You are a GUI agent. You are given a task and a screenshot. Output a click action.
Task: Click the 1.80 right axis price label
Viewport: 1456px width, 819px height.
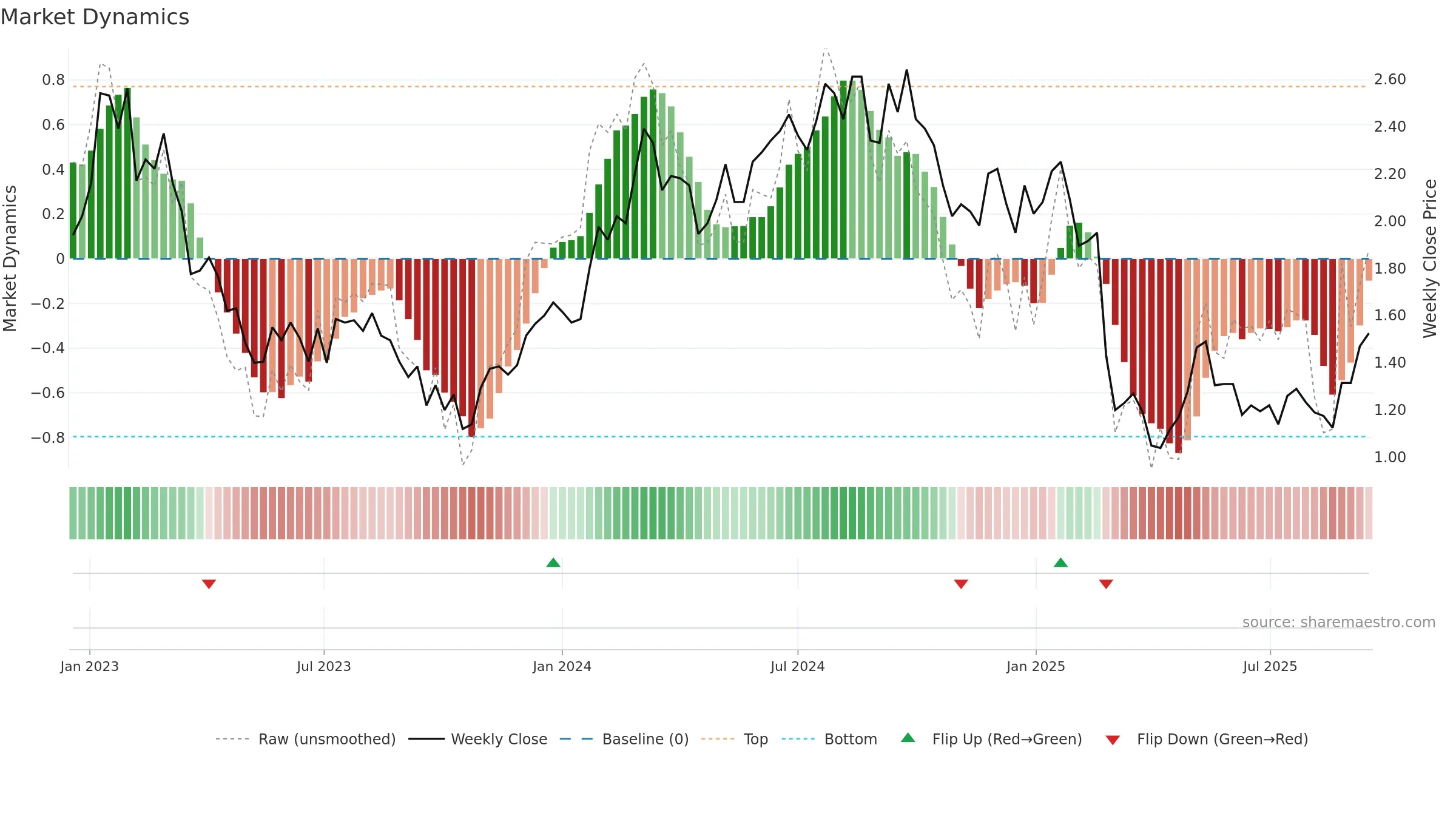[1390, 268]
